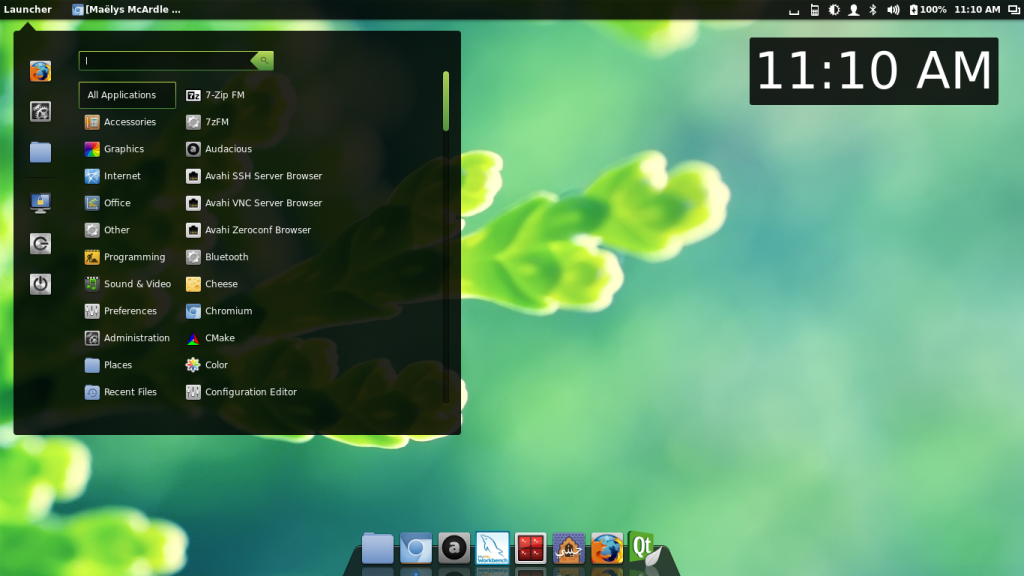Launch Chromium from the applications list
This screenshot has width=1024, height=576.
228,311
